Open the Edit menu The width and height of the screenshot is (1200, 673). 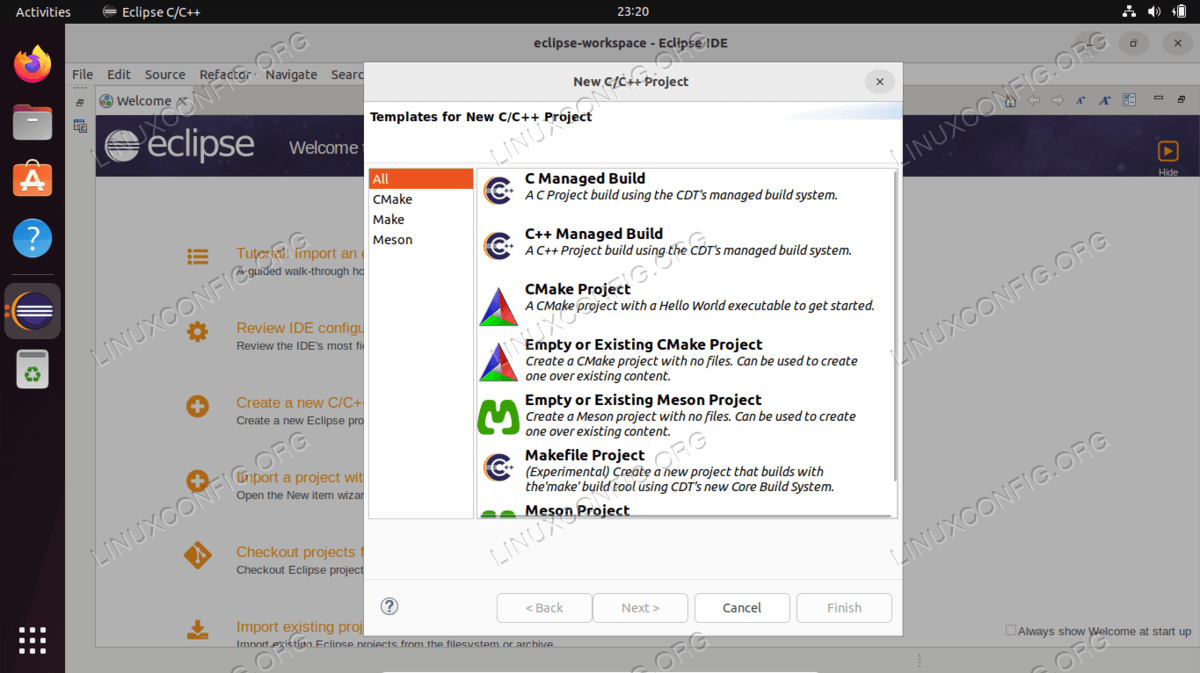pyautogui.click(x=119, y=74)
